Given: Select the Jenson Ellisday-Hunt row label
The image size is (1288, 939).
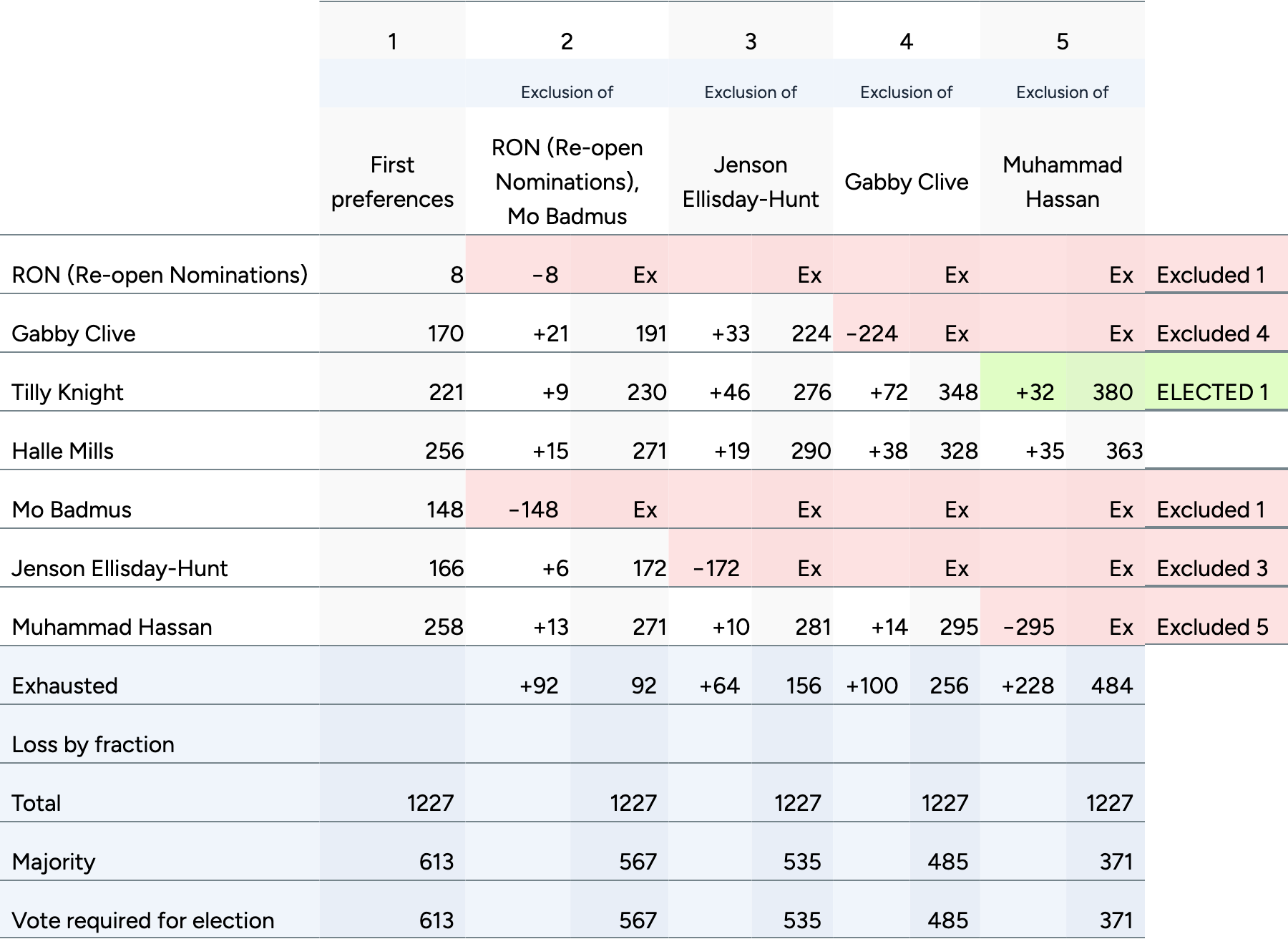Looking at the screenshot, I should (119, 568).
